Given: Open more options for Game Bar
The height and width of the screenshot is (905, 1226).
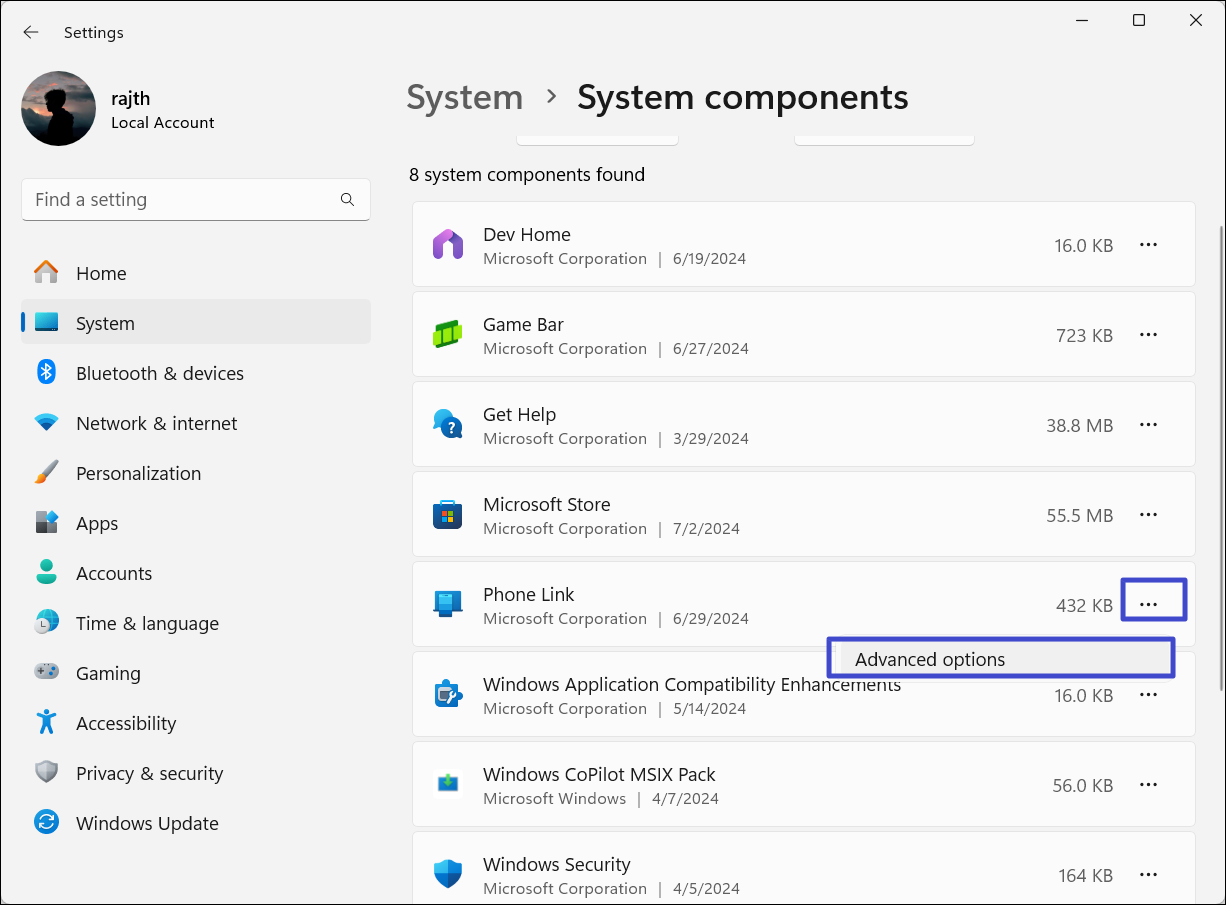Looking at the screenshot, I should pyautogui.click(x=1148, y=335).
